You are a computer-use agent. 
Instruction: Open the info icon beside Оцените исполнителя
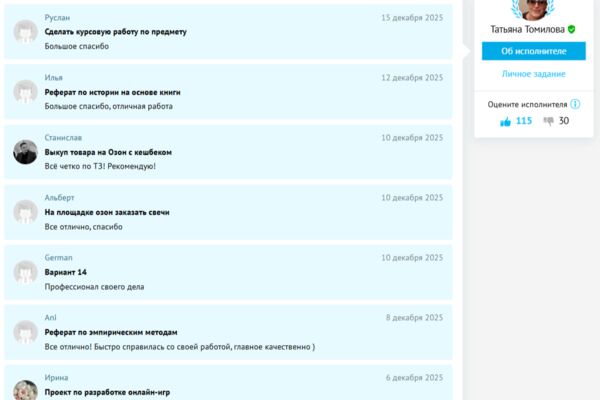[x=575, y=104]
